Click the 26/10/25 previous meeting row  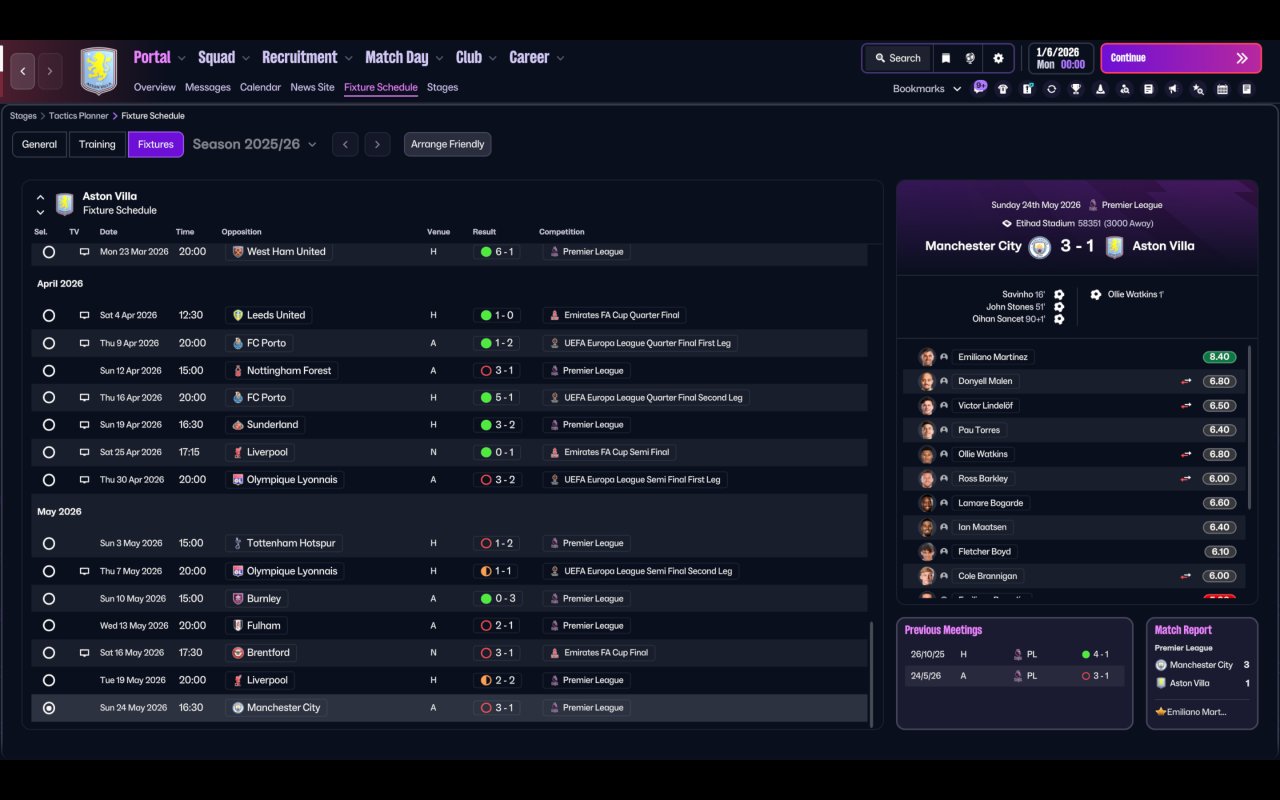click(1014, 655)
